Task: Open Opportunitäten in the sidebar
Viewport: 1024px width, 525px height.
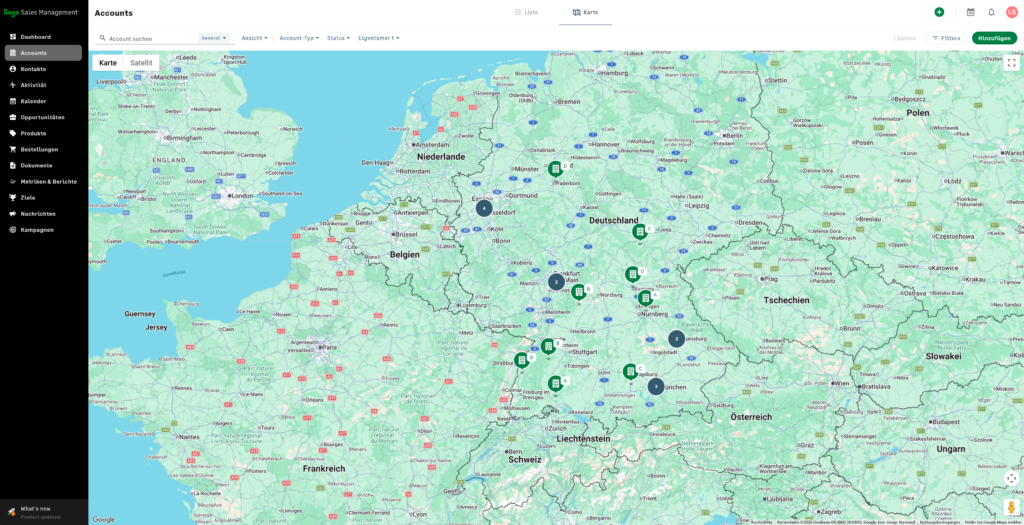Action: [x=44, y=118]
